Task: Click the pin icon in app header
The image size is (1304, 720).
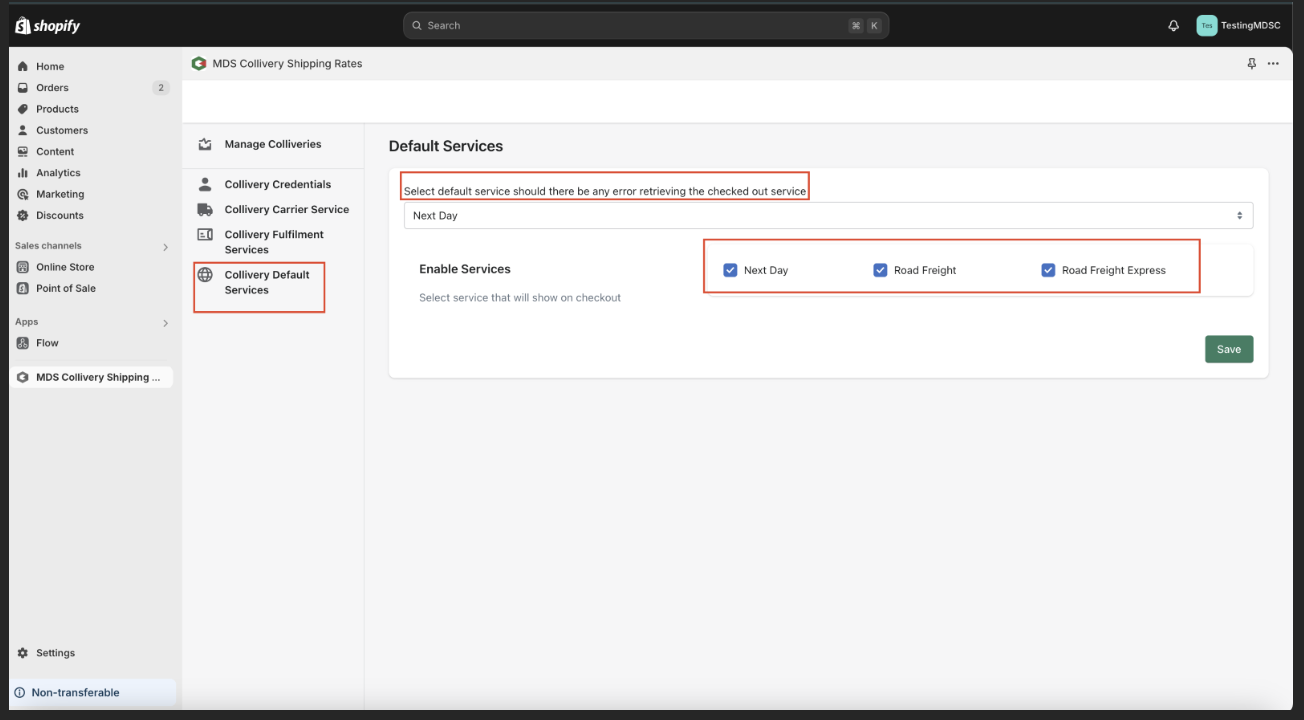Action: click(1251, 64)
